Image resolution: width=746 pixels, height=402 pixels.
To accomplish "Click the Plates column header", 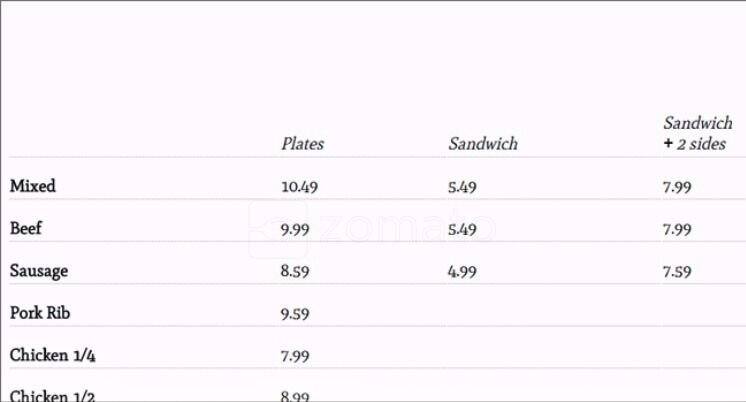I will coord(302,144).
